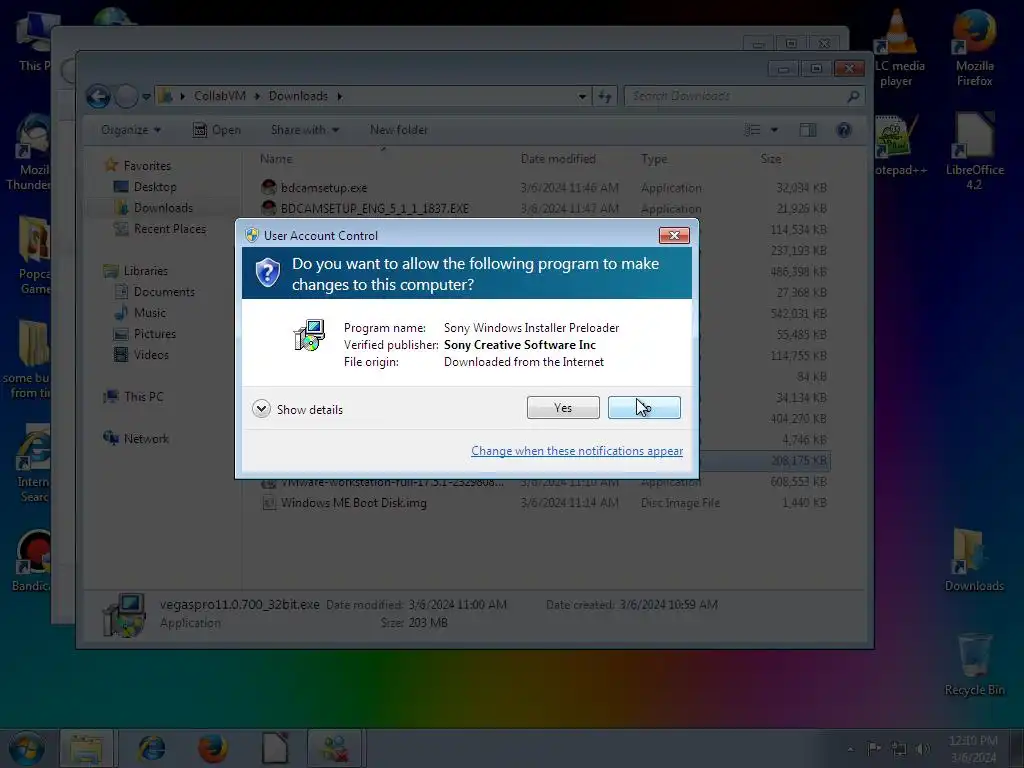1024x768 pixels.
Task: Click the last pinned taskbar icon
Action: click(335, 748)
